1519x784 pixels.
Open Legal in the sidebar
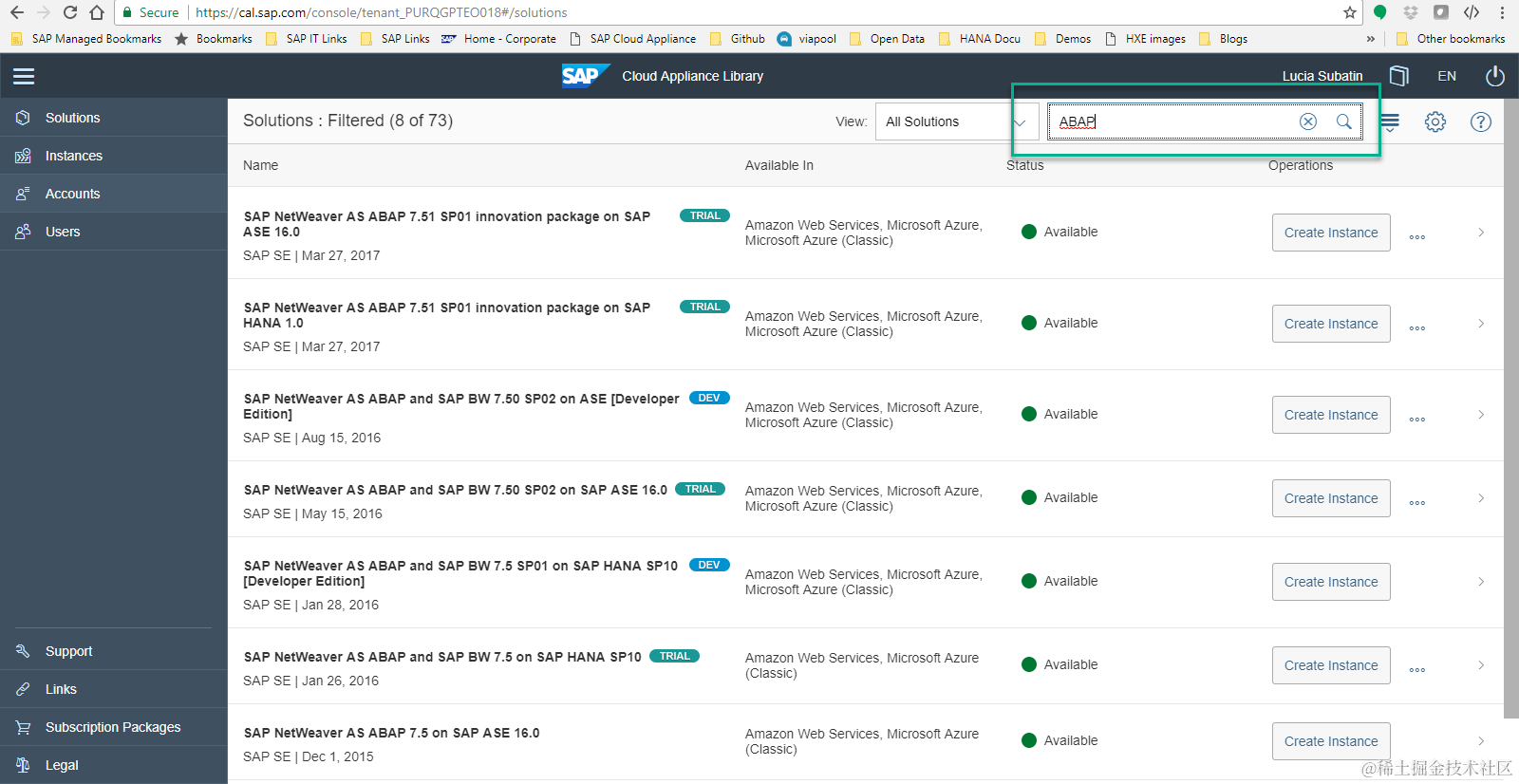(x=114, y=765)
